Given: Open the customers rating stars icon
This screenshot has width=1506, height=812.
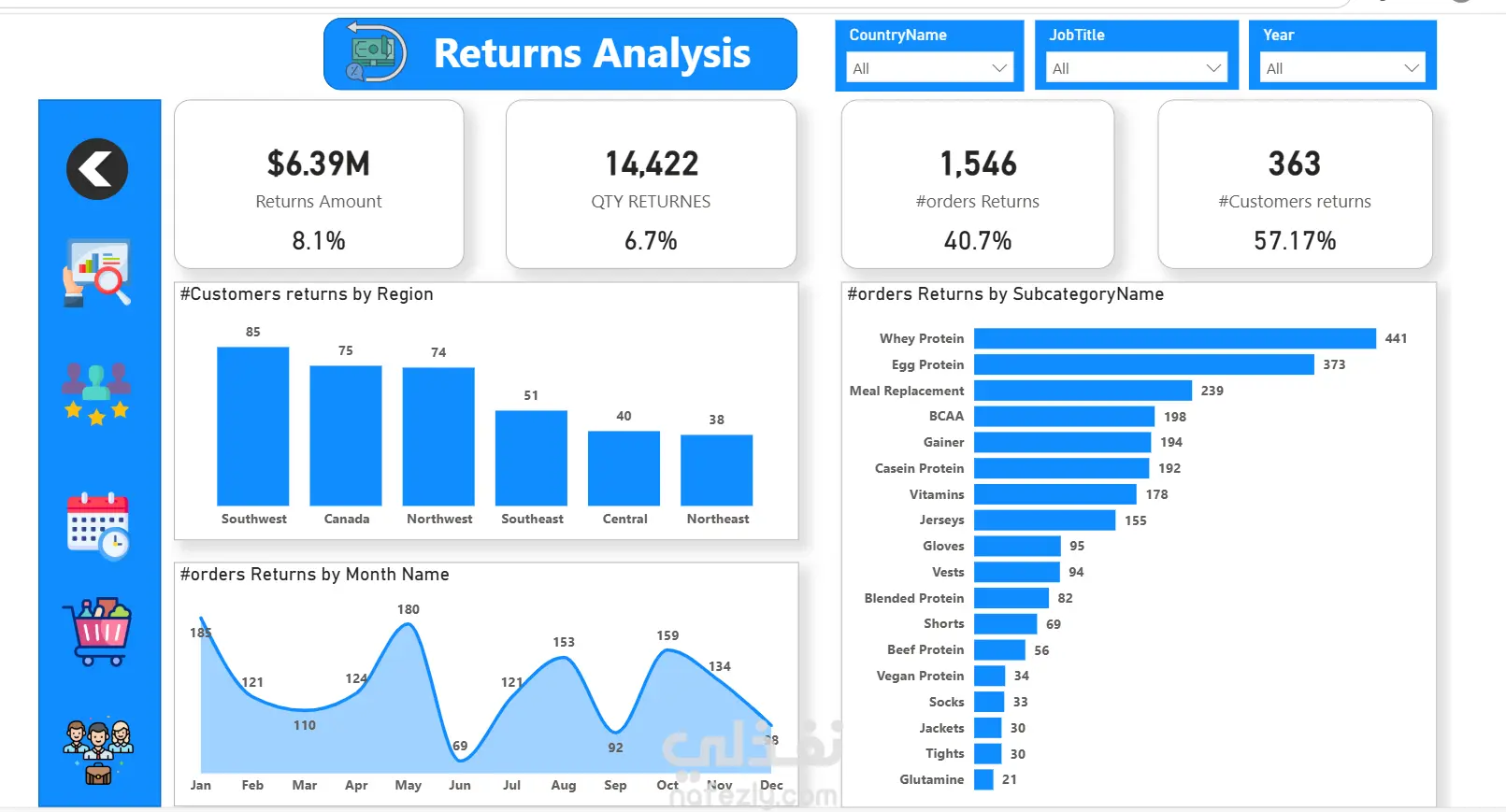Looking at the screenshot, I should [x=96, y=393].
